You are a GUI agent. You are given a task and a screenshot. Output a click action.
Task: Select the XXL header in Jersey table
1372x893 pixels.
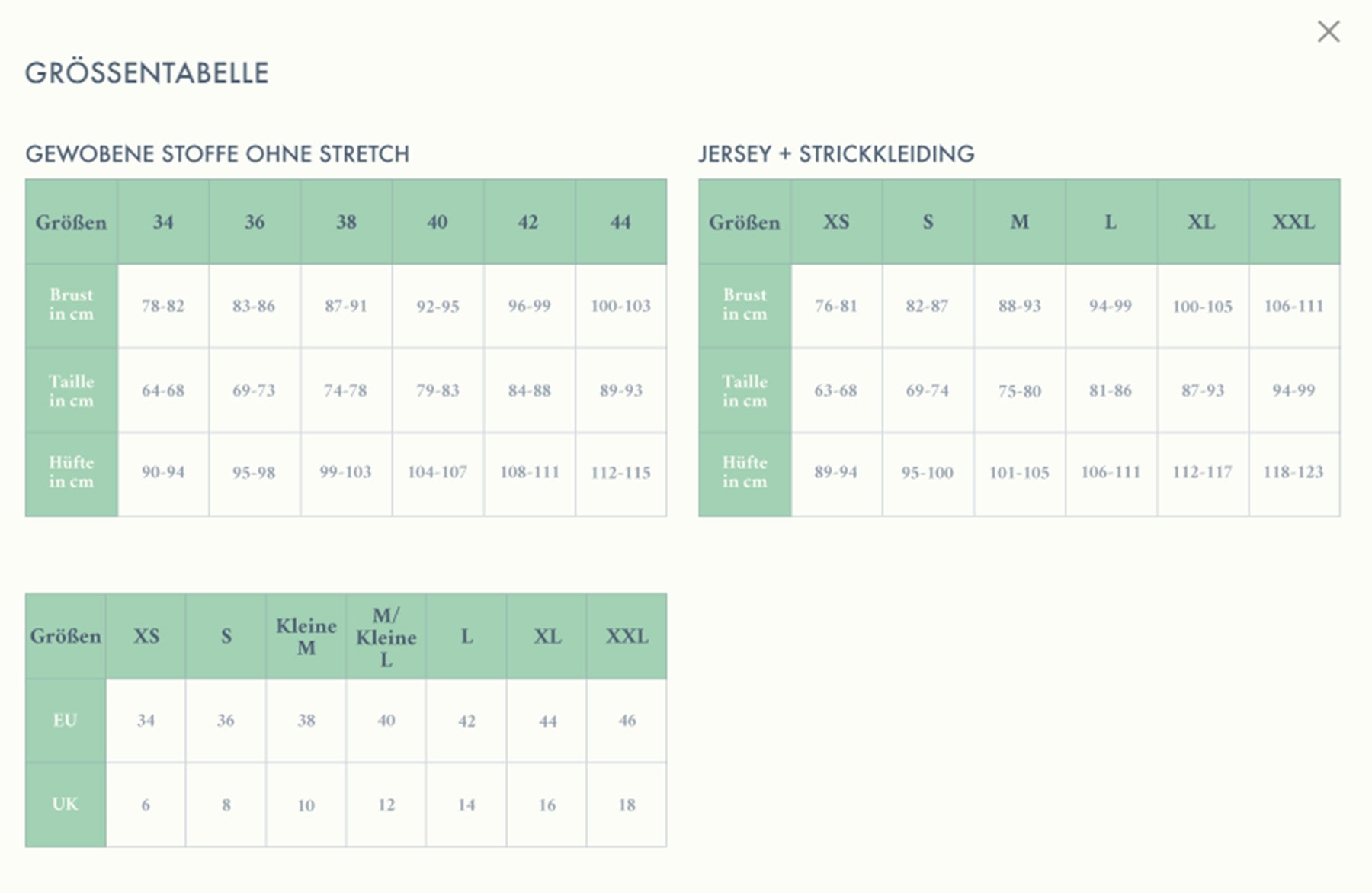coord(1293,222)
